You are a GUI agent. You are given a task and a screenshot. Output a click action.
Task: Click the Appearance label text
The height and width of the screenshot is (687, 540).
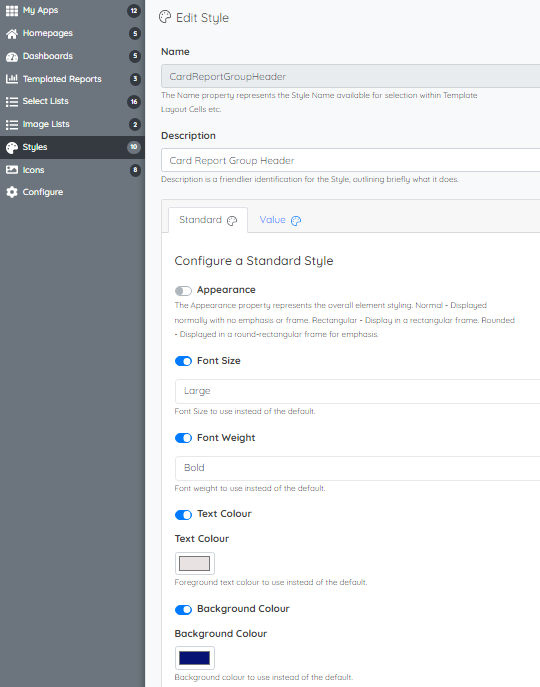pos(226,290)
